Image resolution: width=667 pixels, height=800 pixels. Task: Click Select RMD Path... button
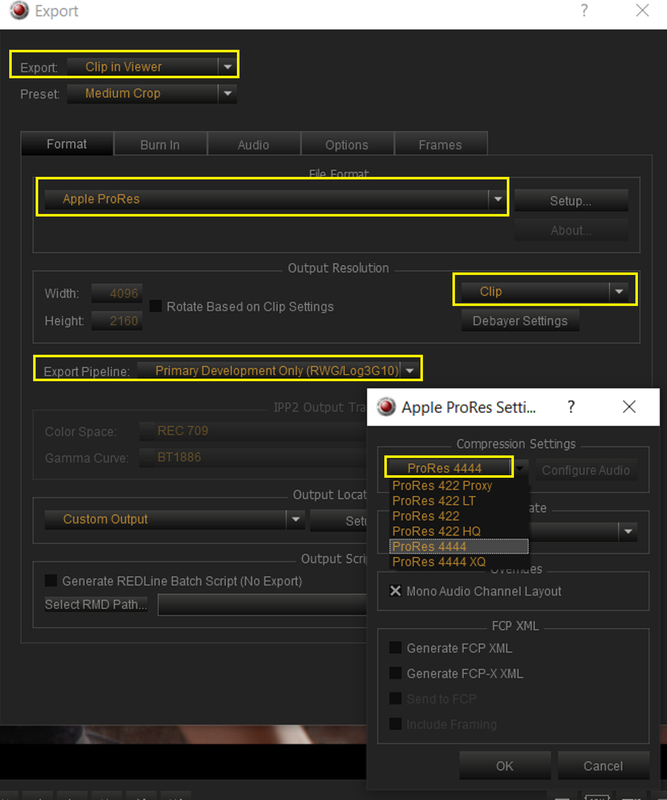[96, 605]
